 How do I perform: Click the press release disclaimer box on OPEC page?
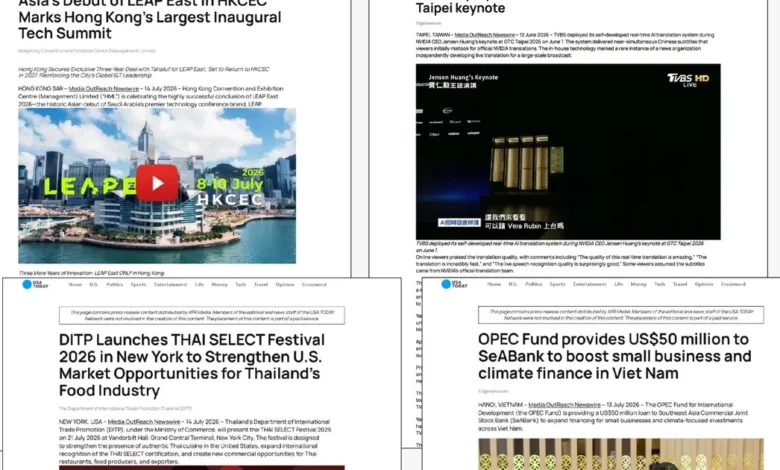[x=621, y=315]
